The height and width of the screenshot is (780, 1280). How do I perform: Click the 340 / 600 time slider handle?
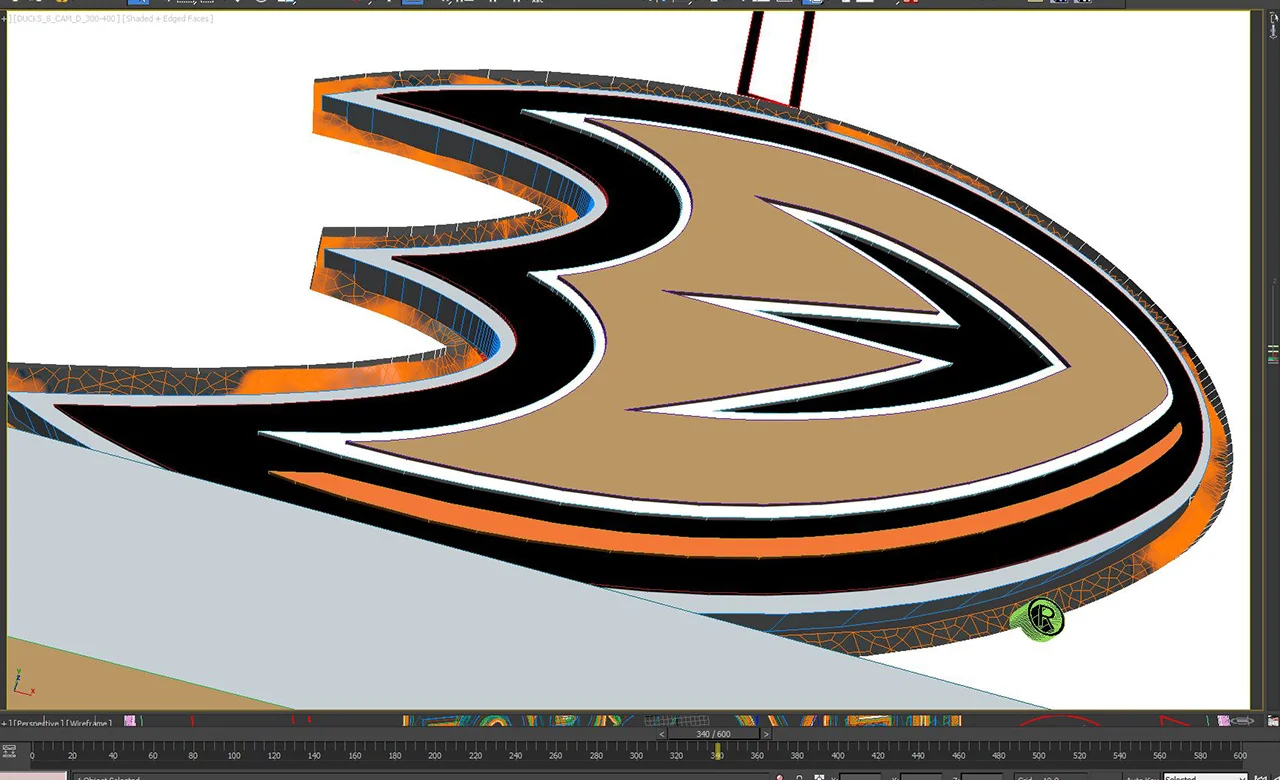[x=713, y=734]
